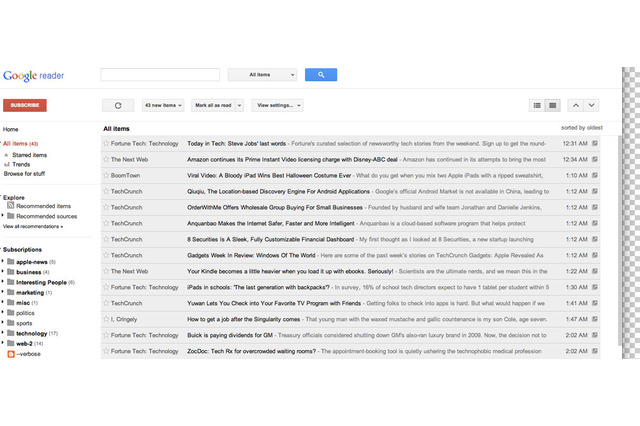Click the 1:30 AM timestamp

tap(576, 287)
